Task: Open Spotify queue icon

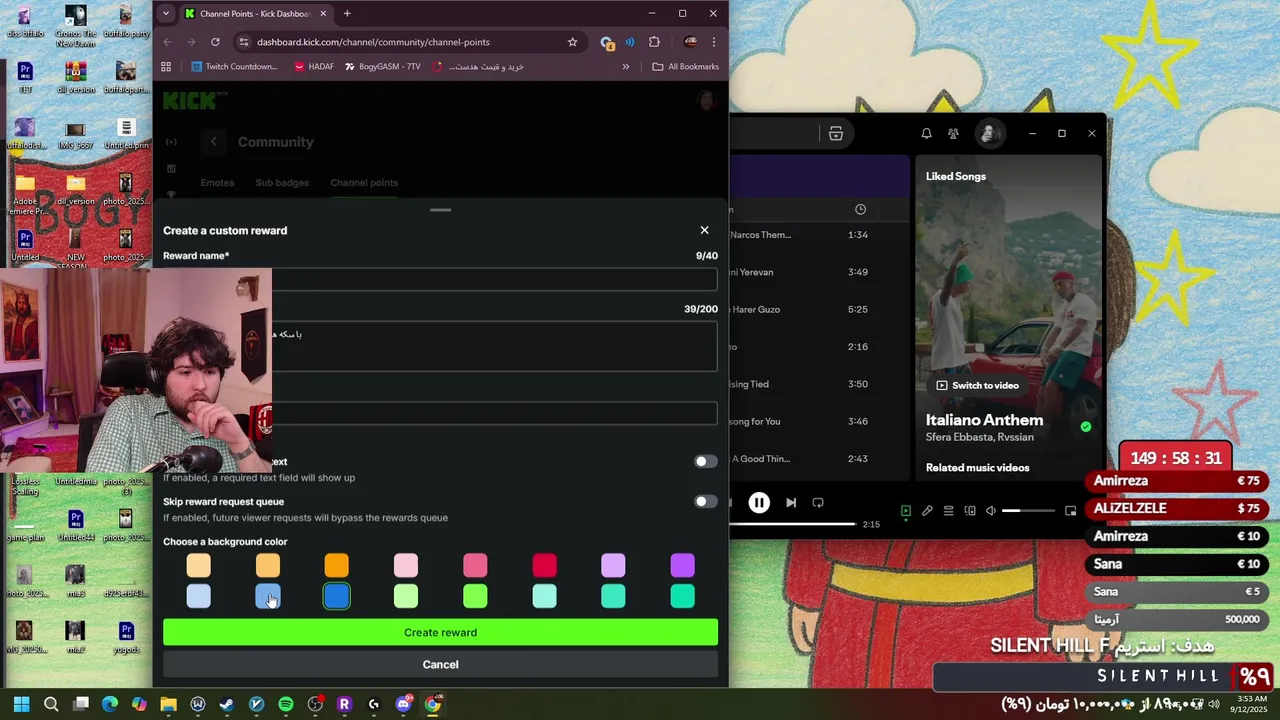Action: tap(949, 511)
